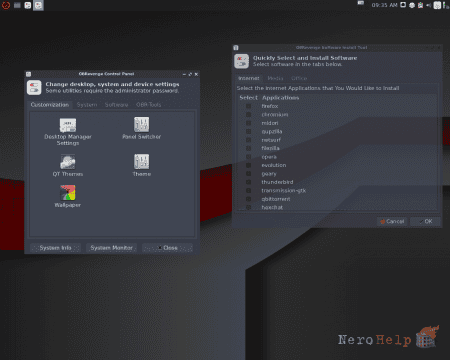Click the volume speaker tray icon

point(429,5)
